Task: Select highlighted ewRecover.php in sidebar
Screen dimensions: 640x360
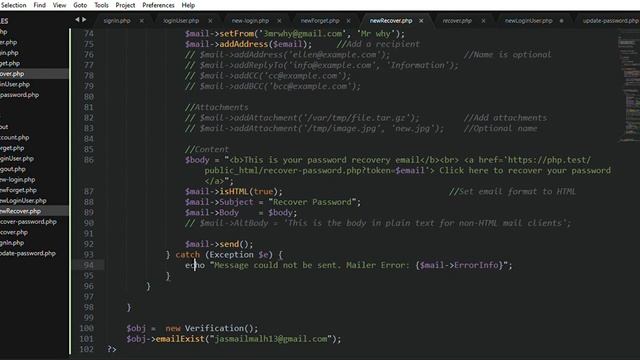Action: 20,211
